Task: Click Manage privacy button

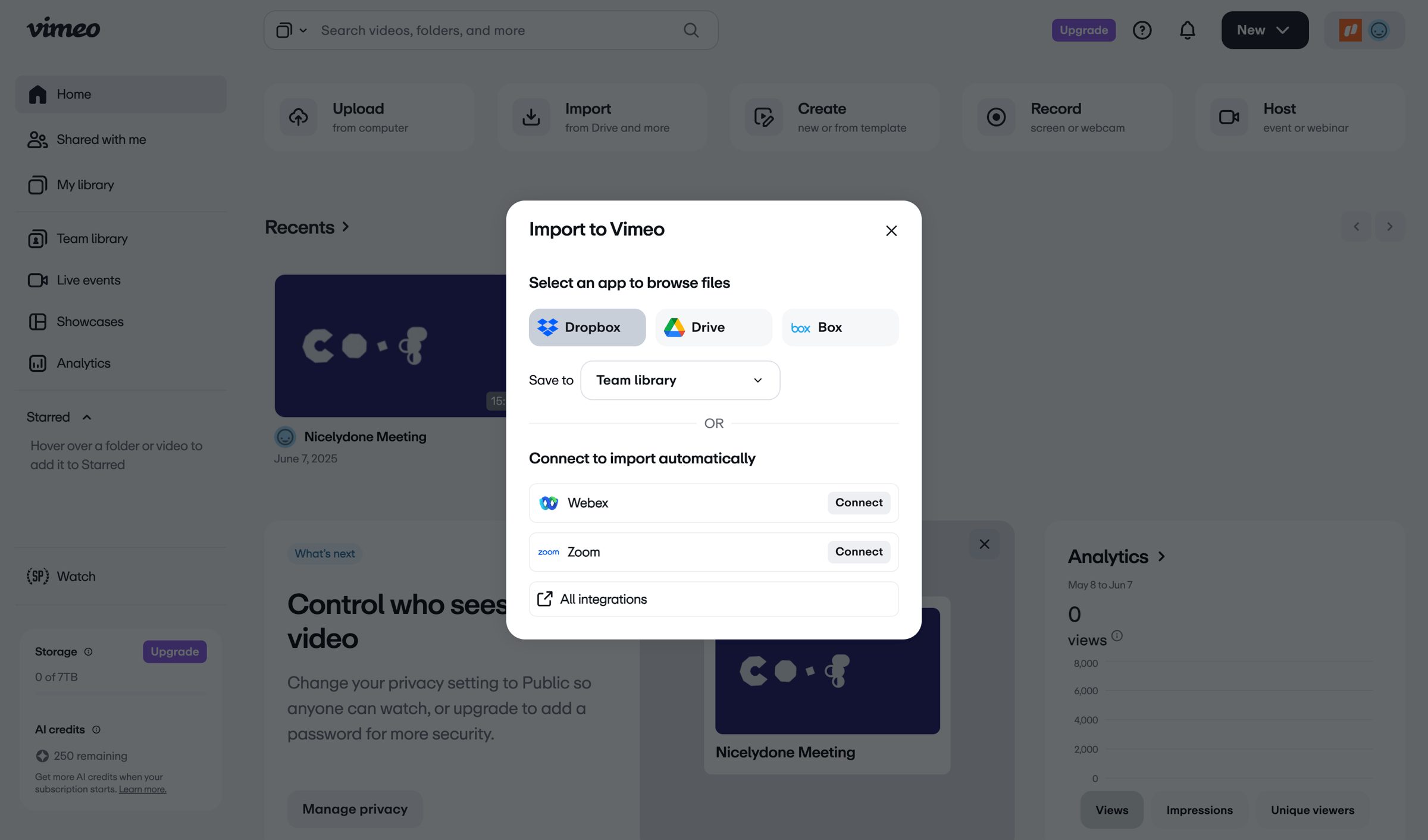Action: click(355, 809)
